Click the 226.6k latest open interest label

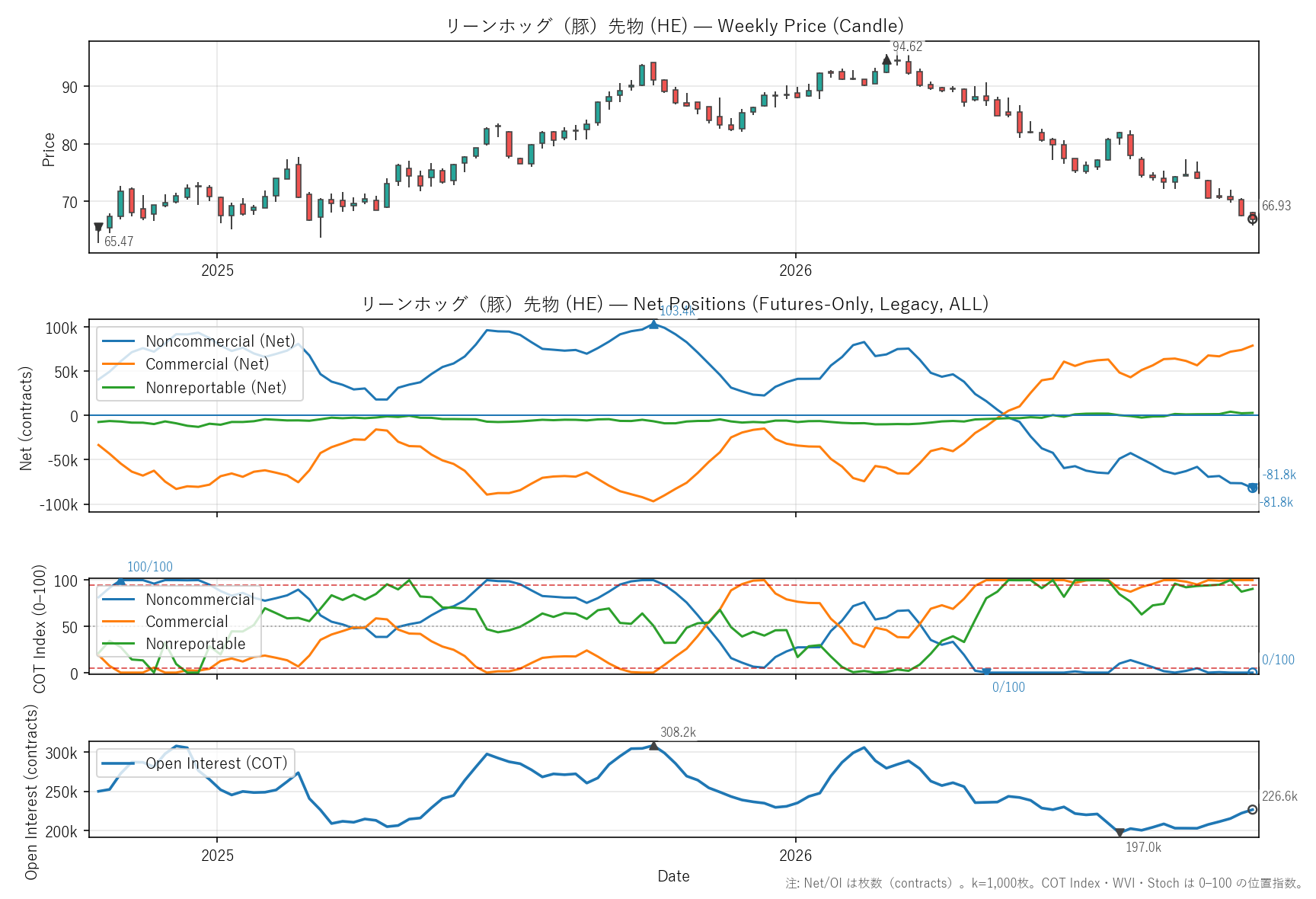(x=1279, y=796)
